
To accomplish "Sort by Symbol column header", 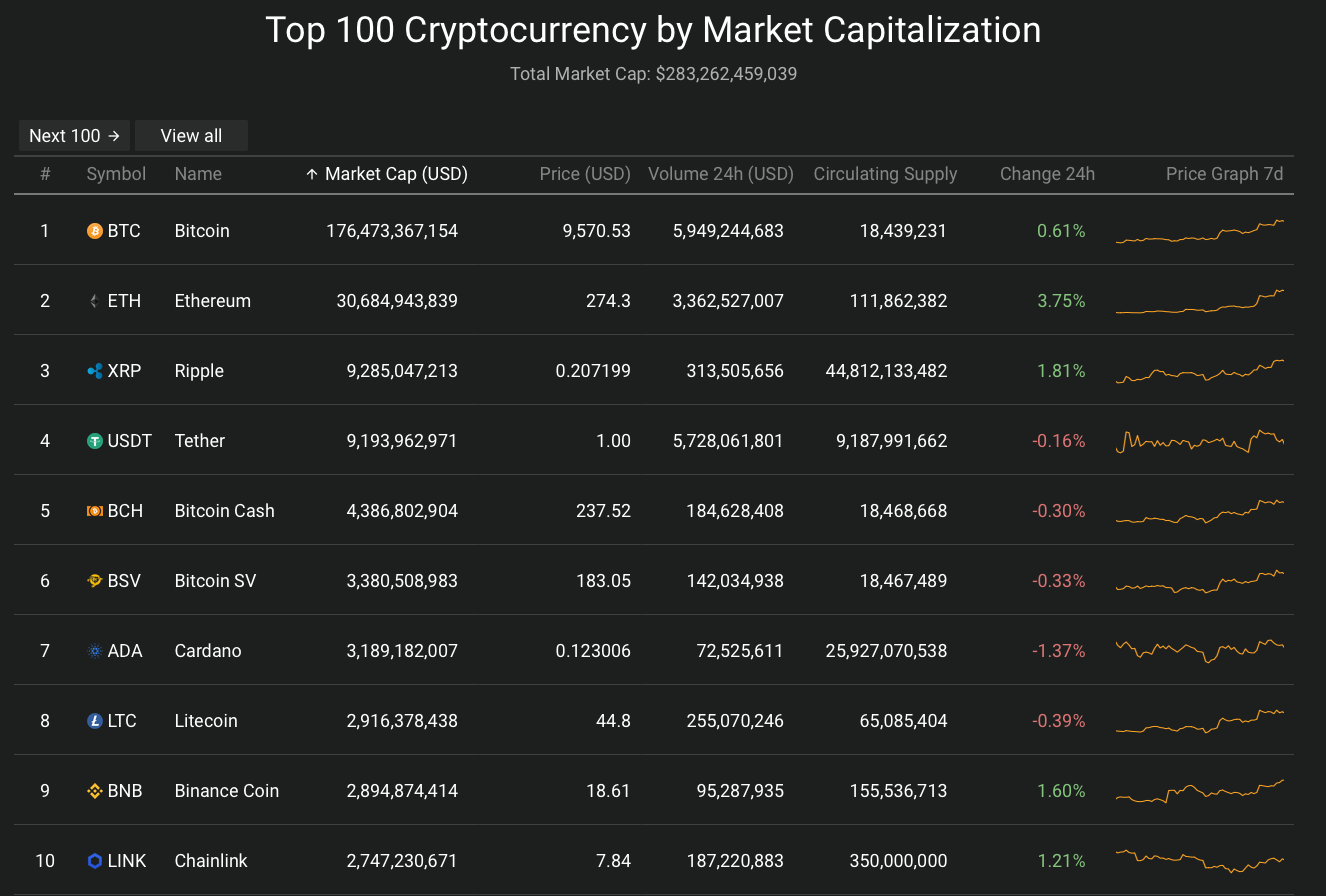I will pos(116,174).
